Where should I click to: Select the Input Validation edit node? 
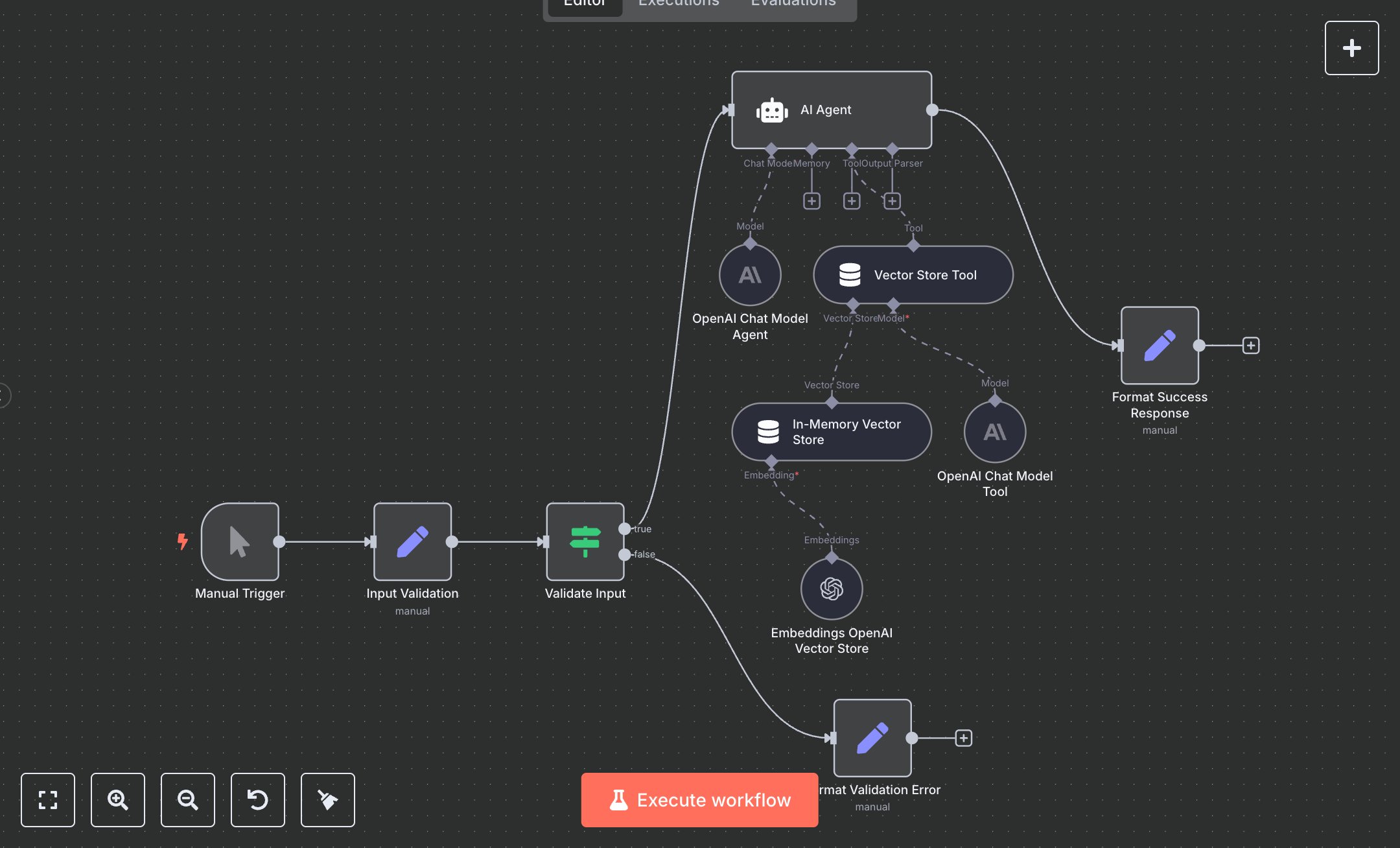(412, 541)
